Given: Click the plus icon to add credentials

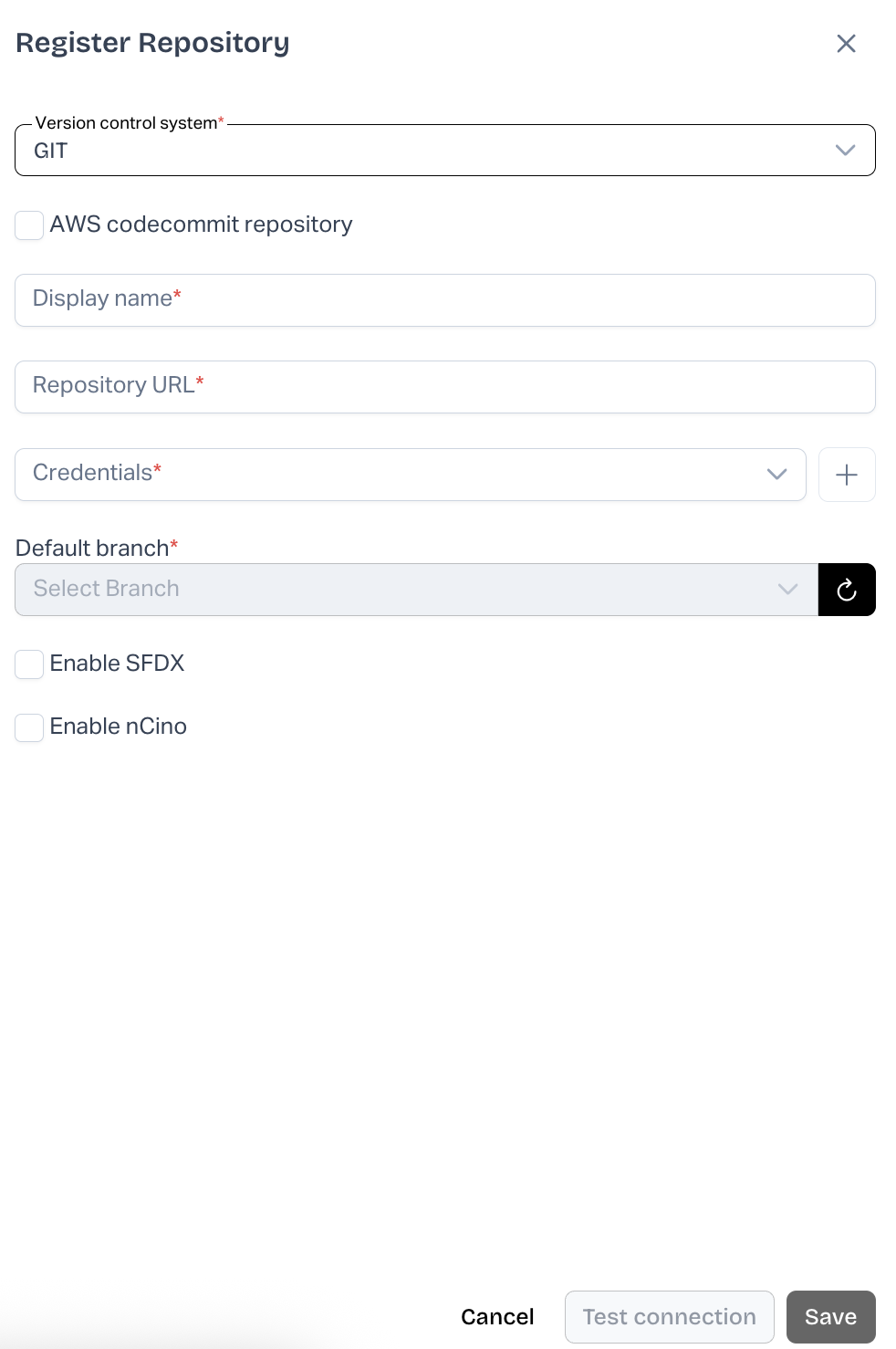Looking at the screenshot, I should [847, 475].
